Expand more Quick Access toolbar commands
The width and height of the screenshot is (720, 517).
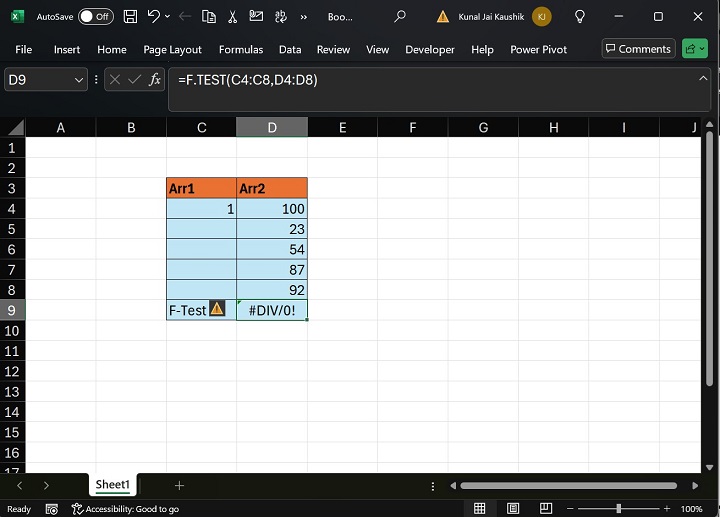[304, 17]
